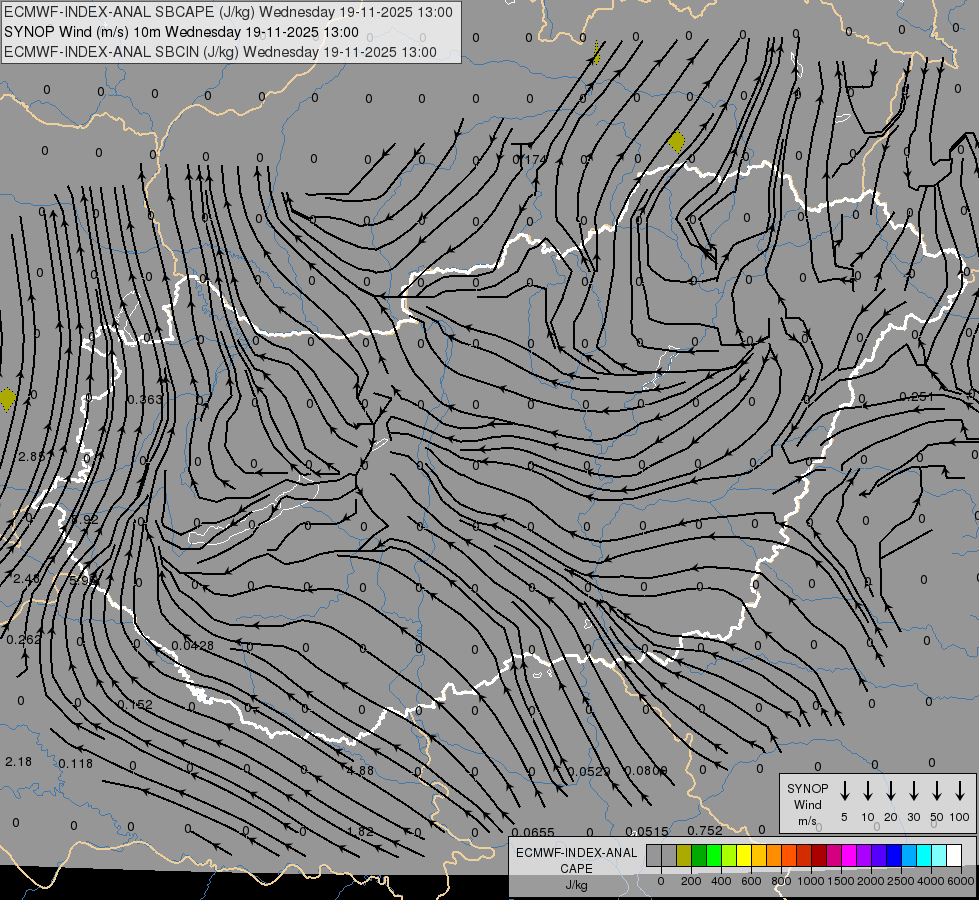Image resolution: width=979 pixels, height=900 pixels.
Task: Select the sky blue swatch in CAPE legend
Action: click(x=910, y=855)
